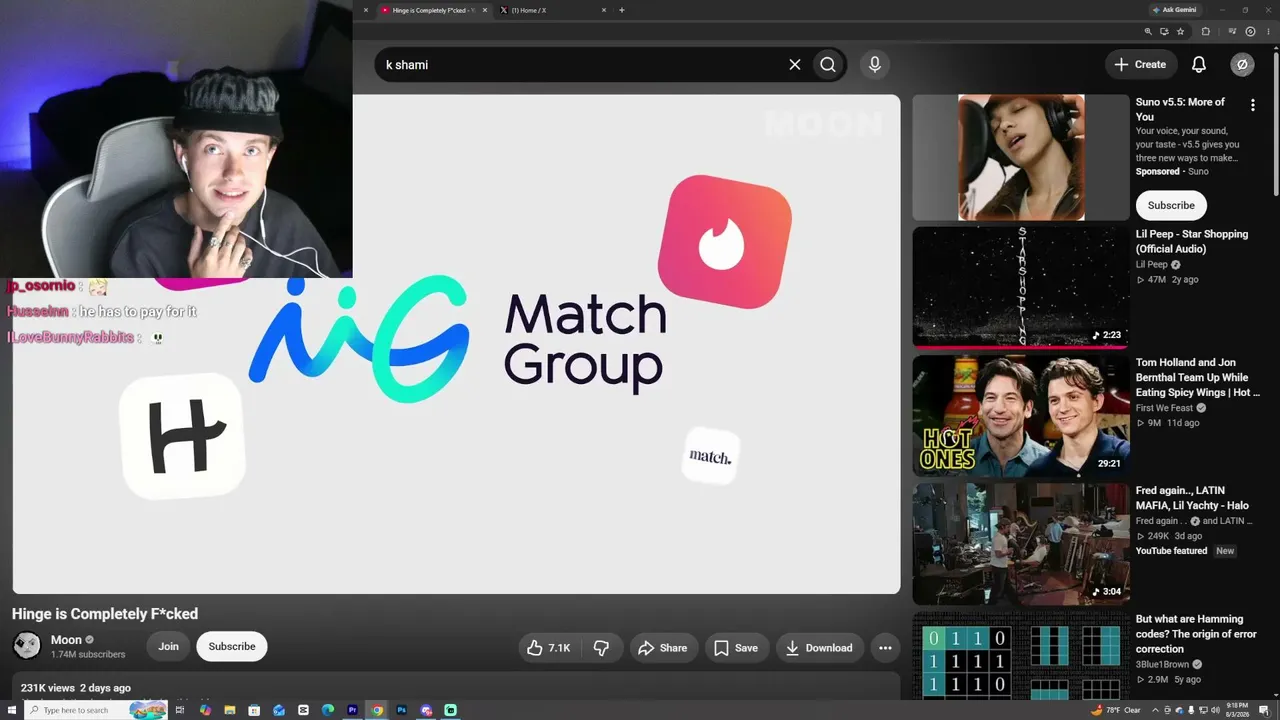Clear the YouTube search text with the X

pyautogui.click(x=795, y=65)
